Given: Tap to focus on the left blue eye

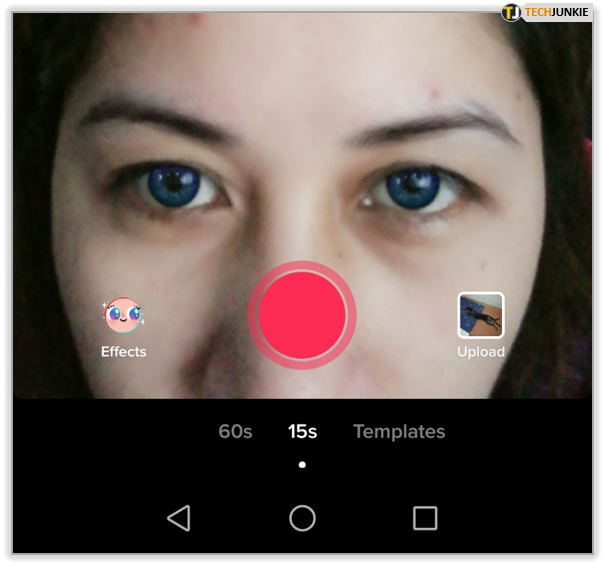Looking at the screenshot, I should click(x=178, y=186).
